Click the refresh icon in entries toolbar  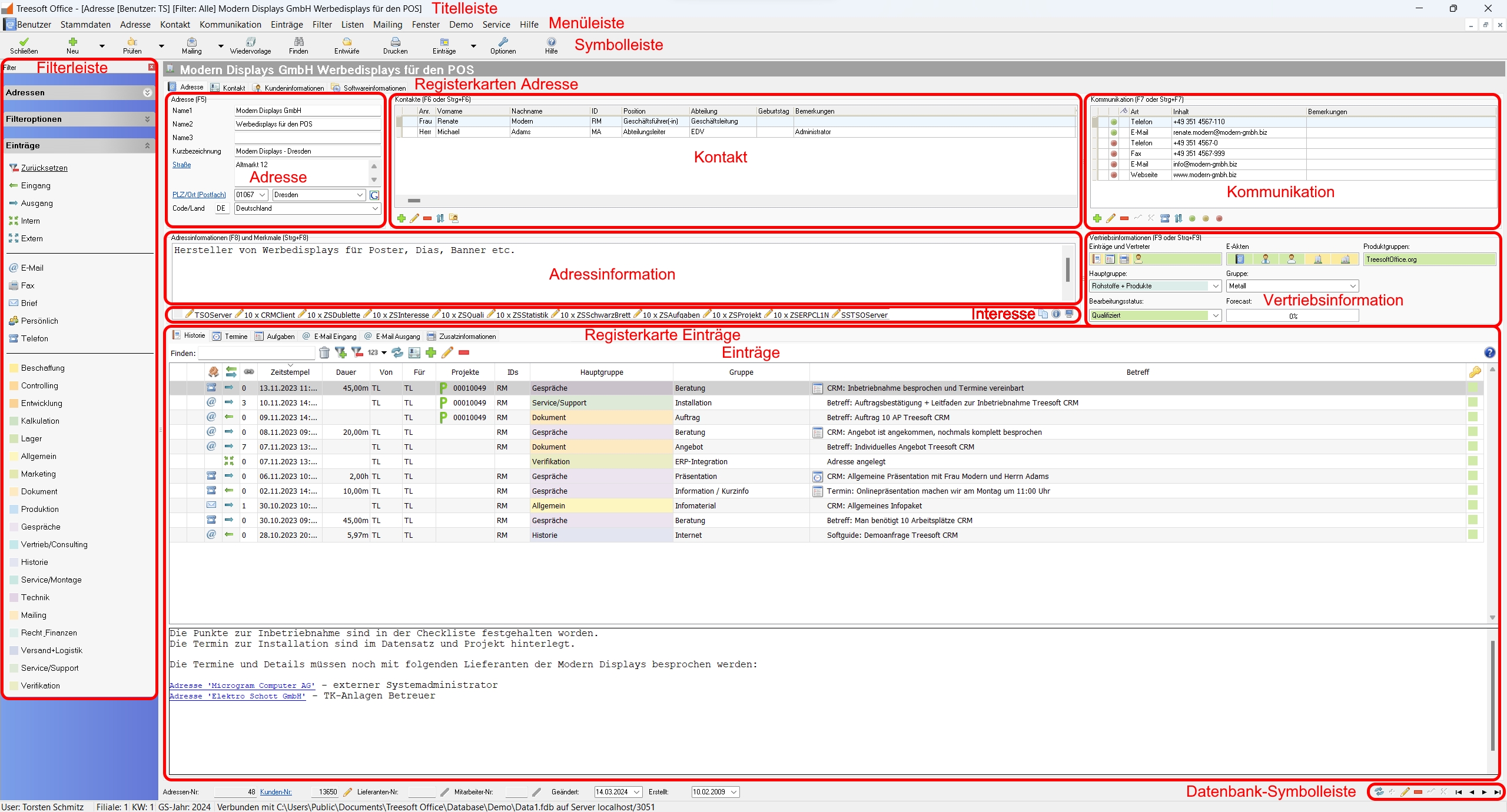tap(397, 352)
